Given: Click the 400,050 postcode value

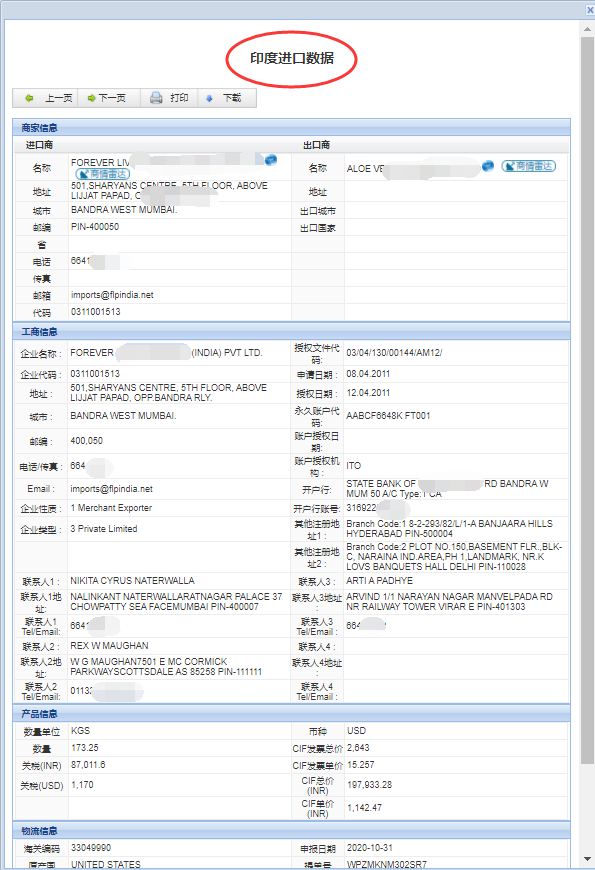Looking at the screenshot, I should 87,441.
